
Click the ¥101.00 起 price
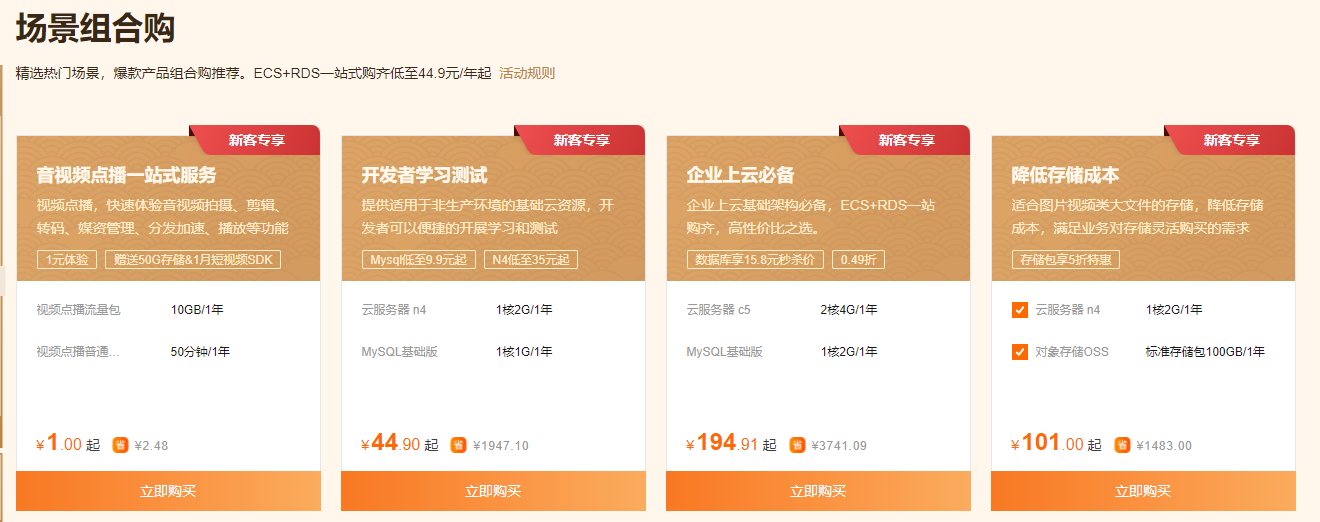click(1056, 443)
